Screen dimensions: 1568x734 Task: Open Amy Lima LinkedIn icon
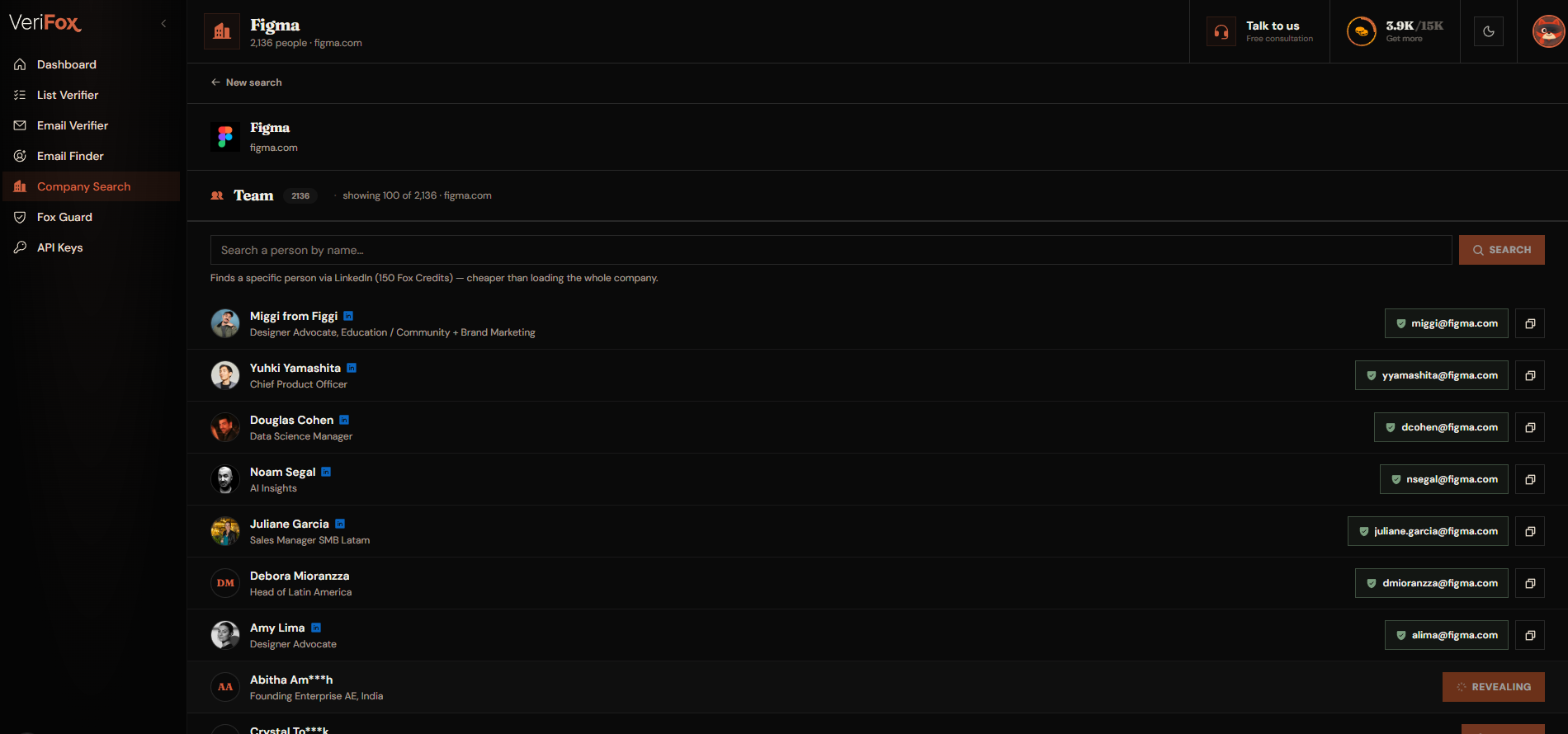316,628
